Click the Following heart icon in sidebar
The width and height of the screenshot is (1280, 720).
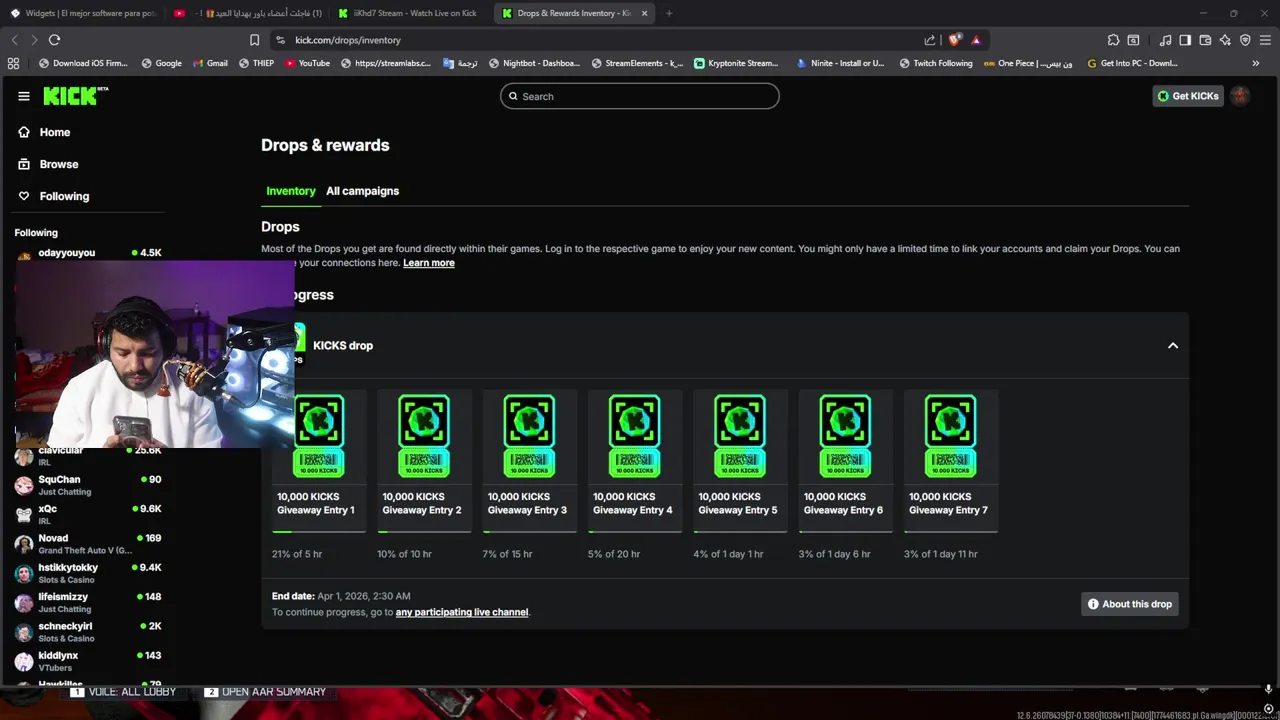click(24, 196)
